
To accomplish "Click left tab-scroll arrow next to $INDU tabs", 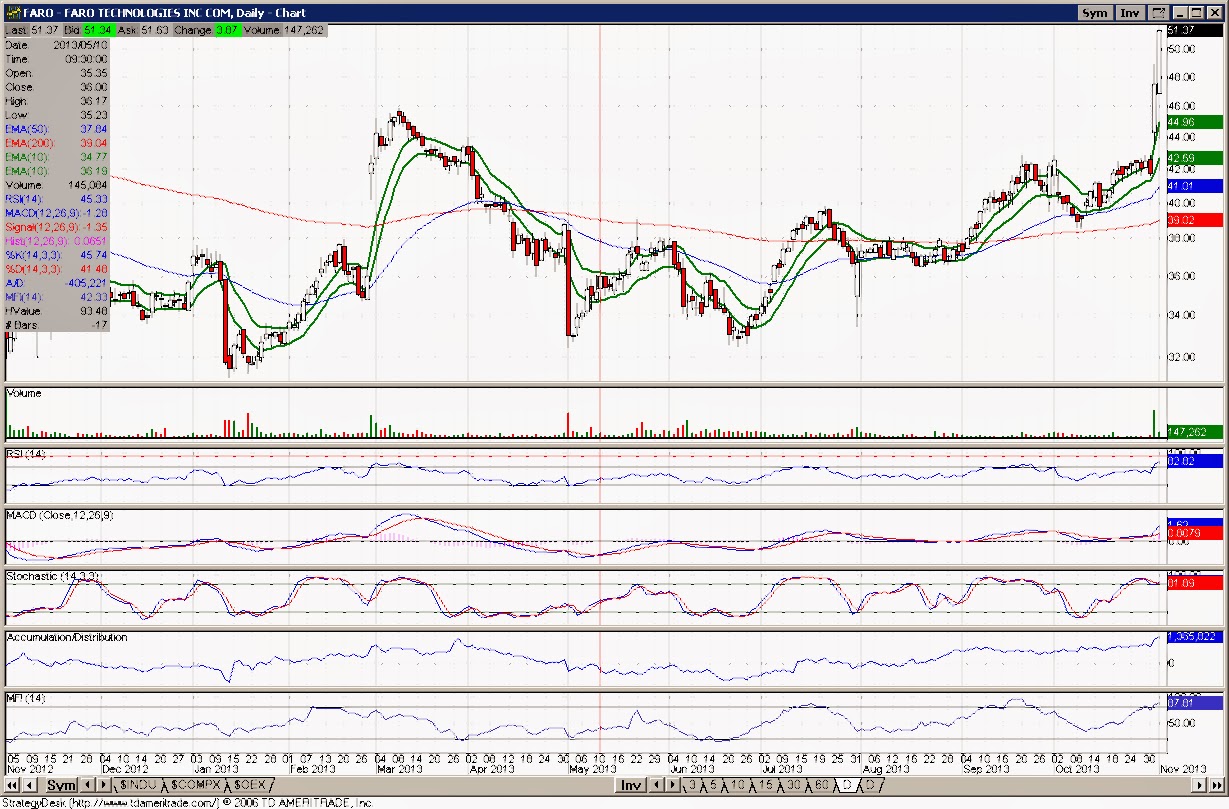I will 87,785.
